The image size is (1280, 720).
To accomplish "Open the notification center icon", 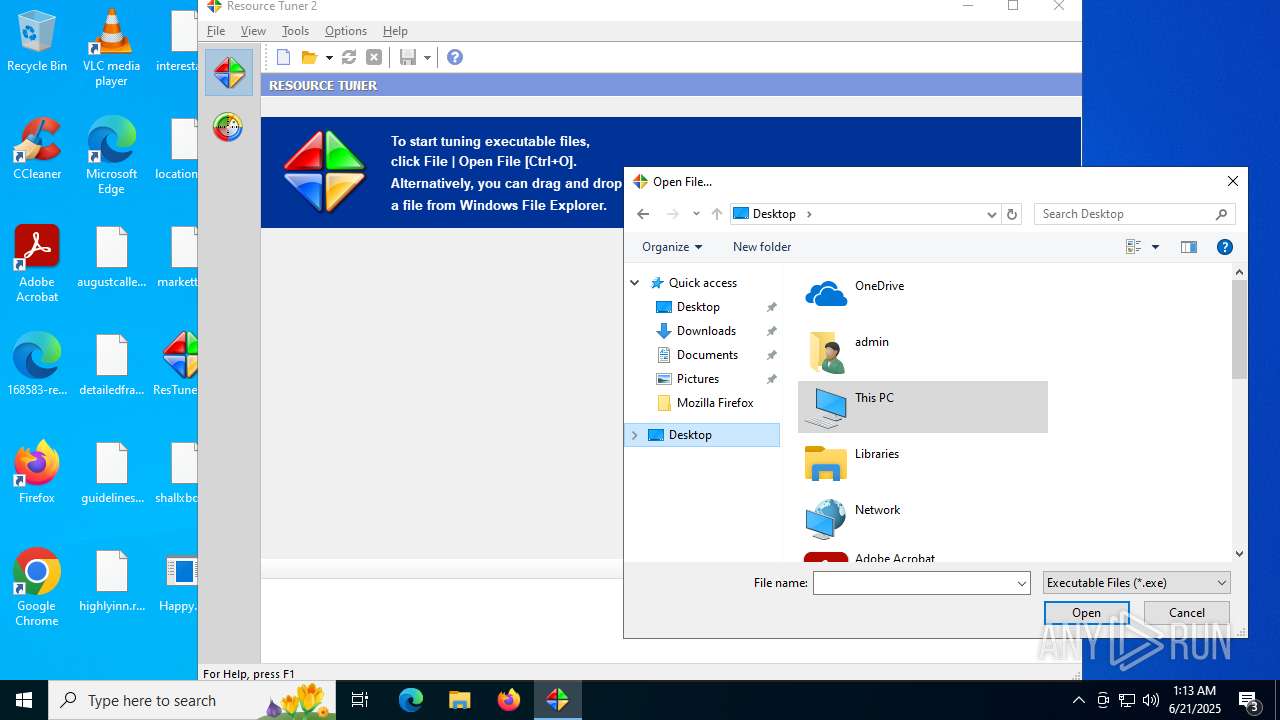I will point(1249,700).
